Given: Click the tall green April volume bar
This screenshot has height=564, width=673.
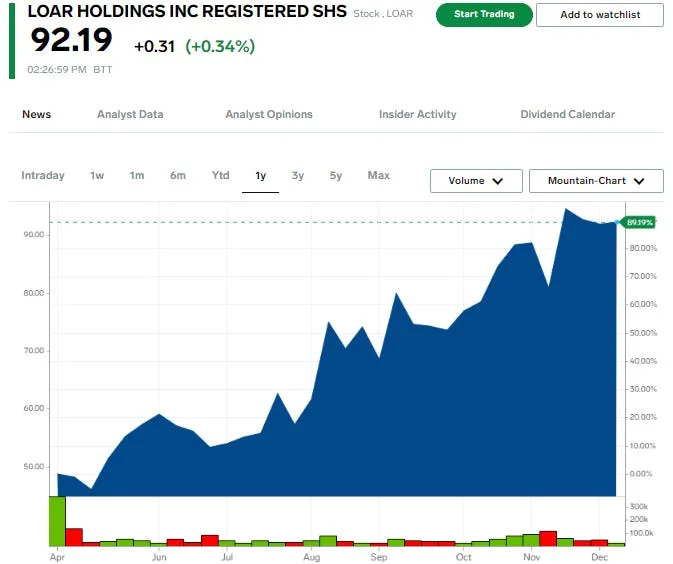Looking at the screenshot, I should coord(58,521).
